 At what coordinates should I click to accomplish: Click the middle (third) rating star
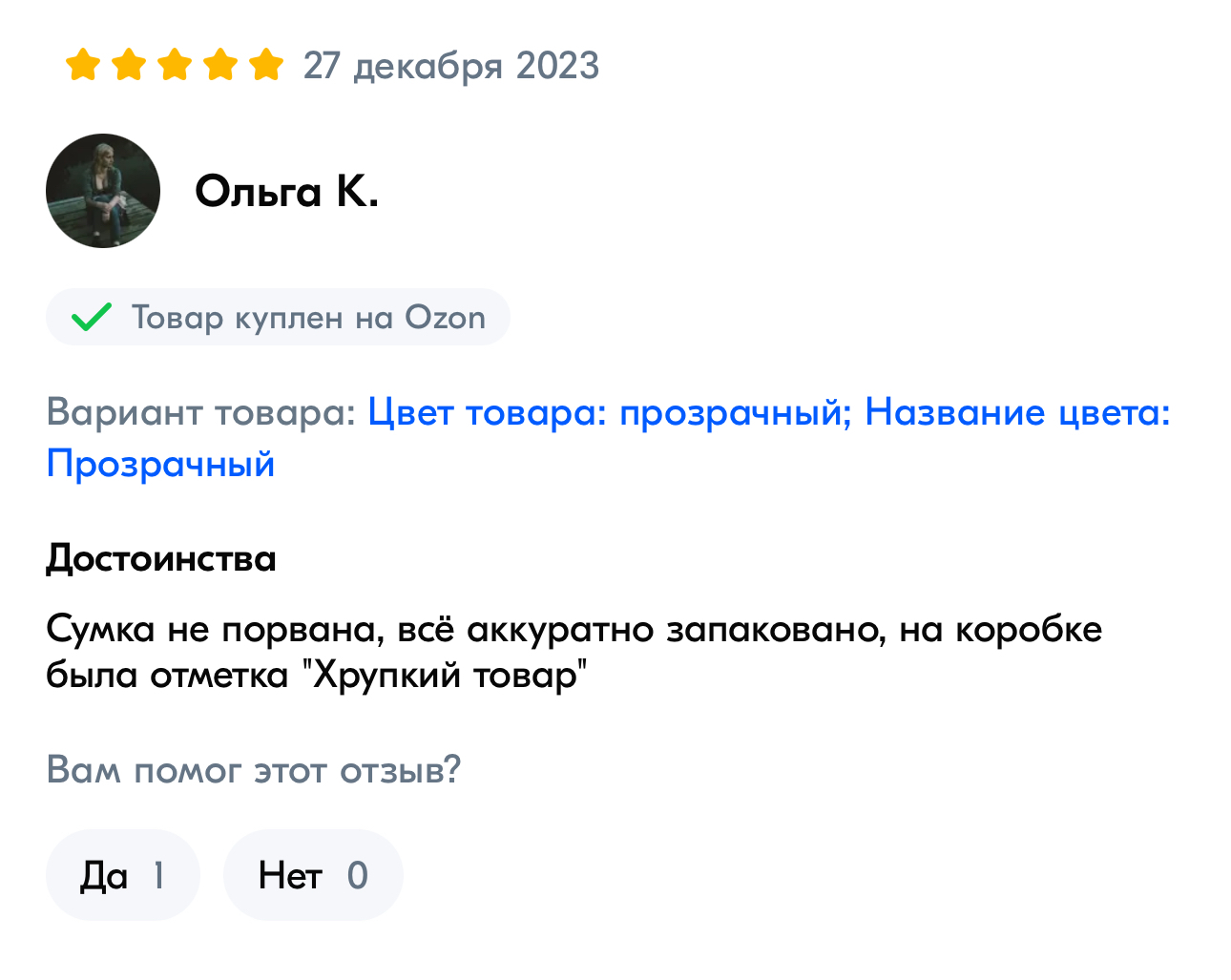click(x=174, y=65)
